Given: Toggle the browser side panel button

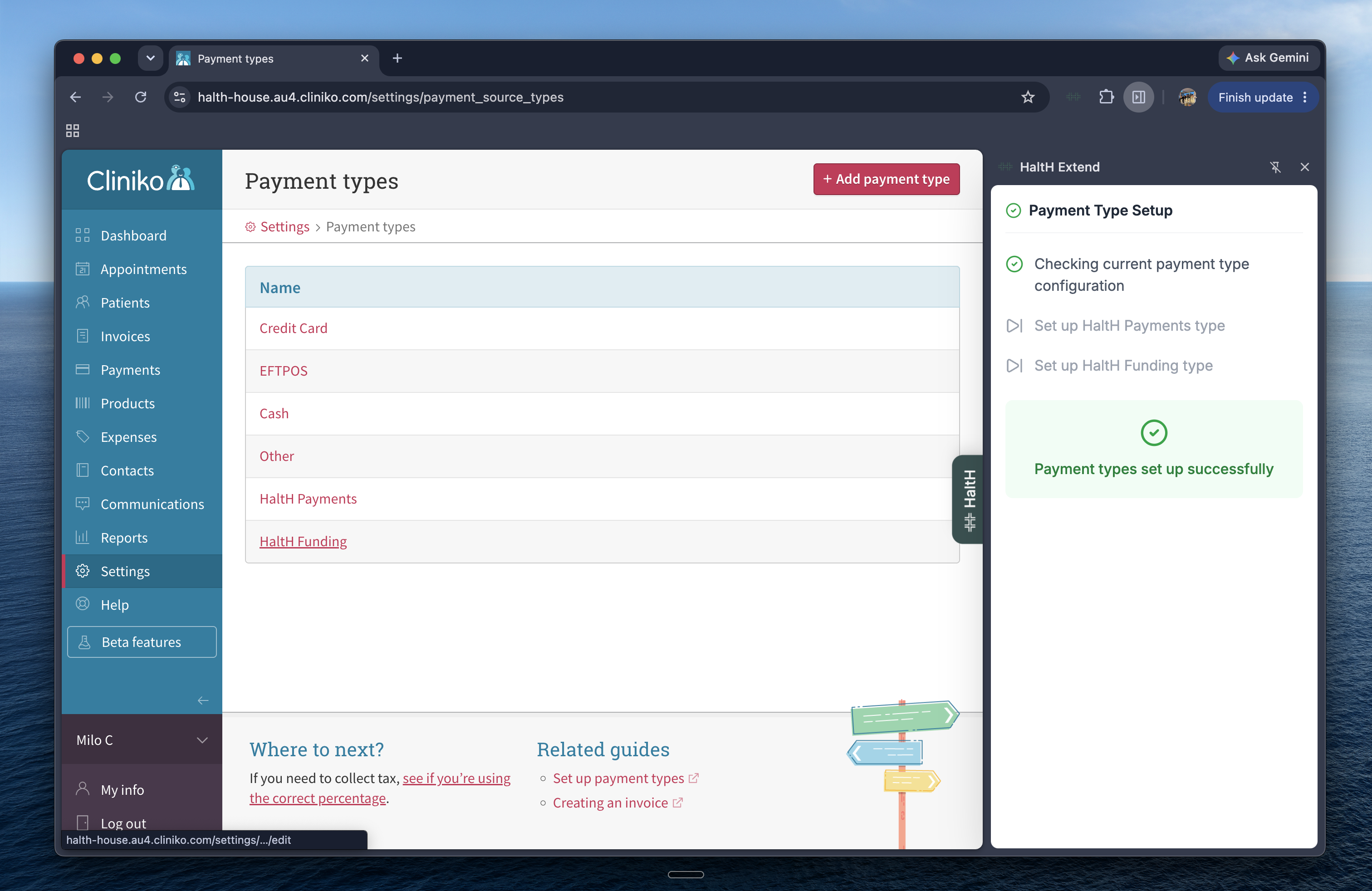Looking at the screenshot, I should pos(1138,97).
